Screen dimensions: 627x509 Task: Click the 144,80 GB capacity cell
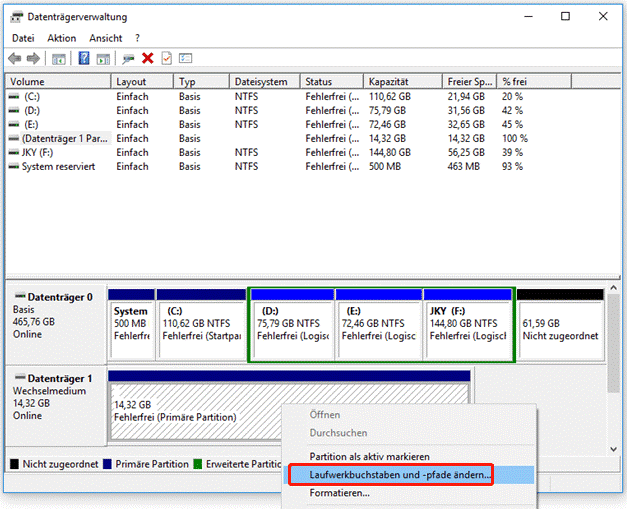pos(389,152)
